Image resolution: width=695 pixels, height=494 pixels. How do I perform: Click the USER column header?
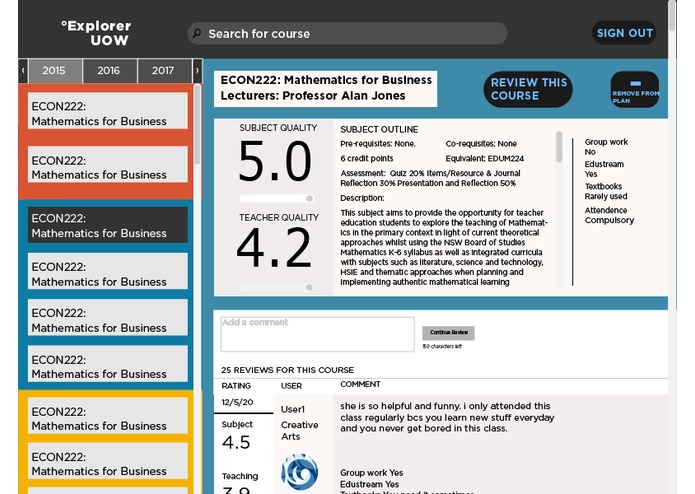coord(291,386)
